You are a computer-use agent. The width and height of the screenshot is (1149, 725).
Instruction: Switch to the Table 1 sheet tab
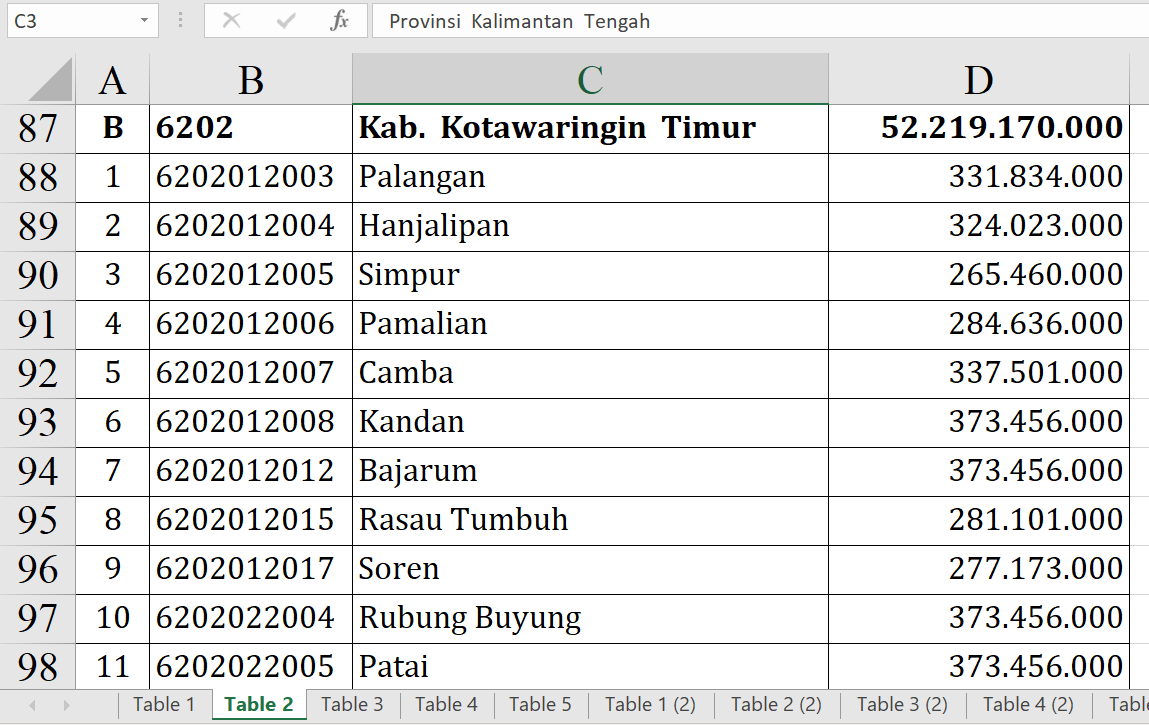tap(164, 704)
